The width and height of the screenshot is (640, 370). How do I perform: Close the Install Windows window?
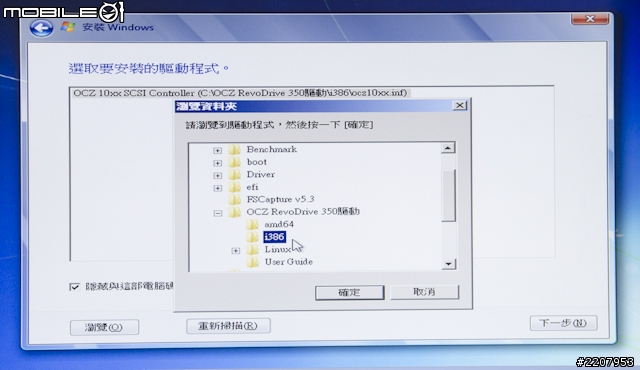pos(590,19)
